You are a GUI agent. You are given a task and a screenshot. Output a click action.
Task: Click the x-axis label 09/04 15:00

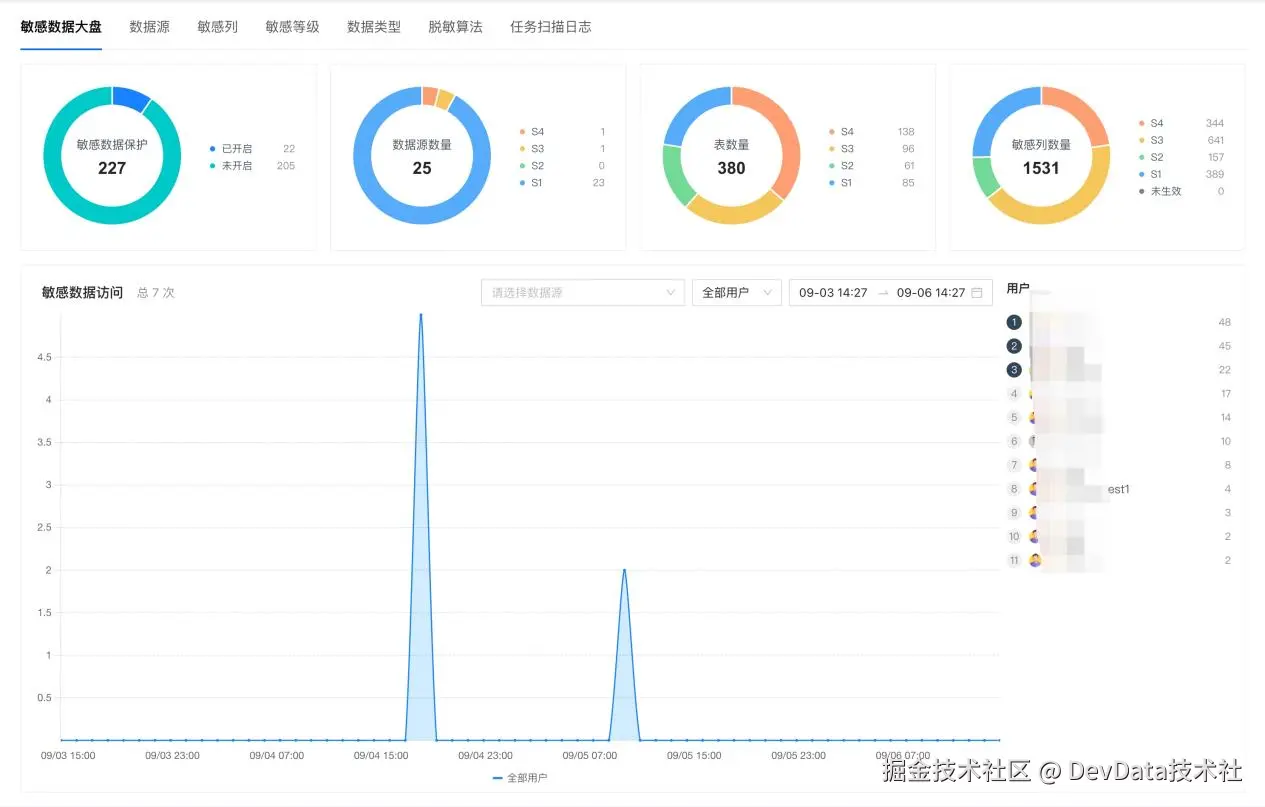tap(381, 756)
